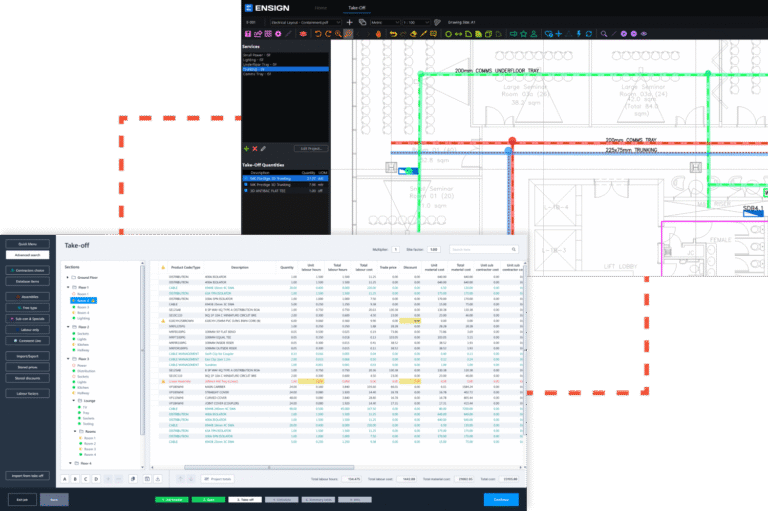Click the red layers icon in Ensign toolbar
Viewport: 768px width, 511px height.
pyautogui.click(x=303, y=34)
